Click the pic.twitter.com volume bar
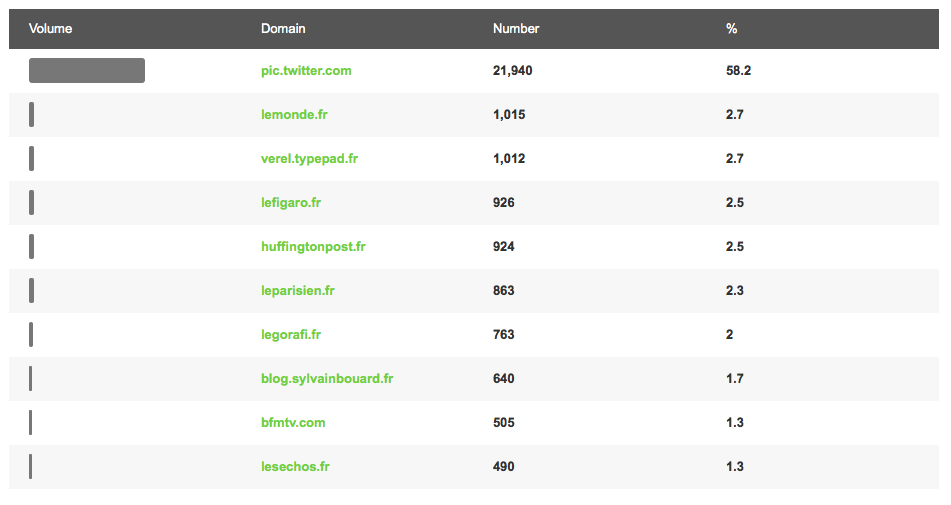The width and height of the screenshot is (951, 505). tap(87, 70)
